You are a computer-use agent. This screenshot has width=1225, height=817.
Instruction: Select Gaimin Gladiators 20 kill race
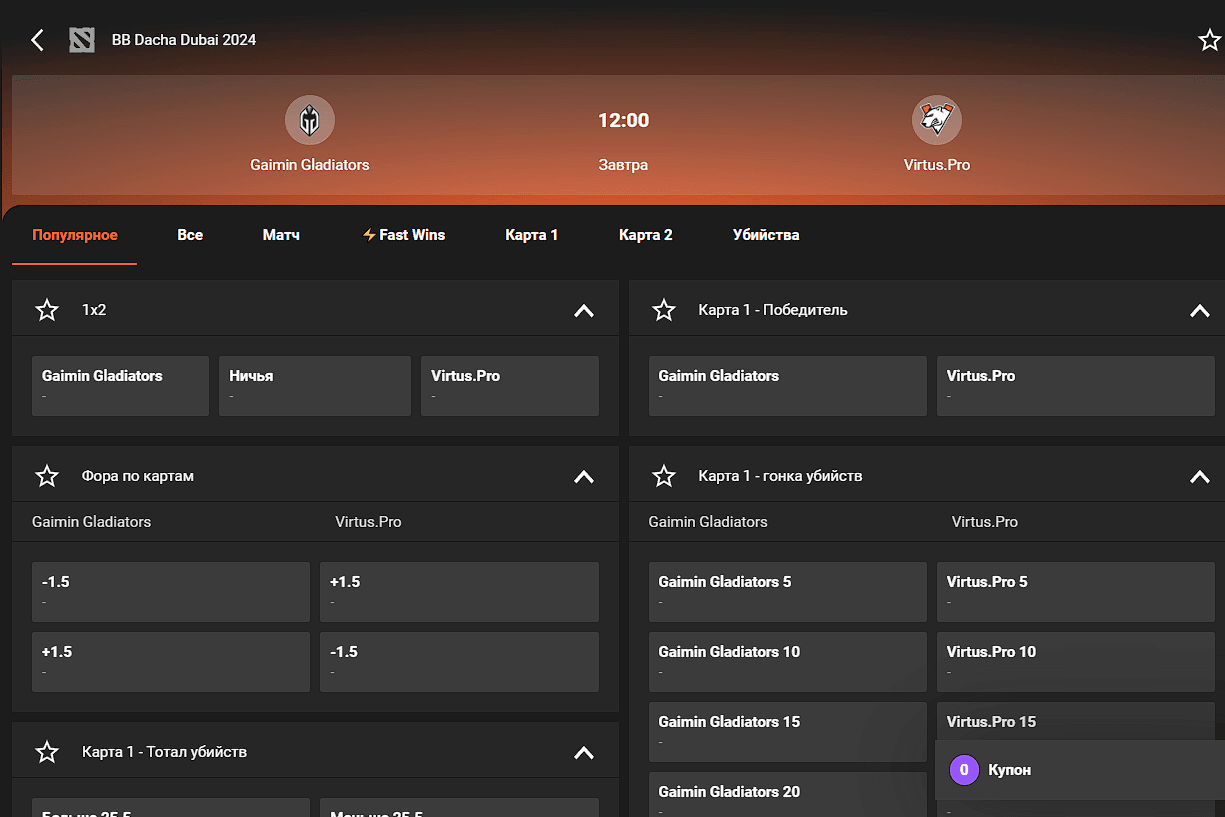tap(788, 794)
